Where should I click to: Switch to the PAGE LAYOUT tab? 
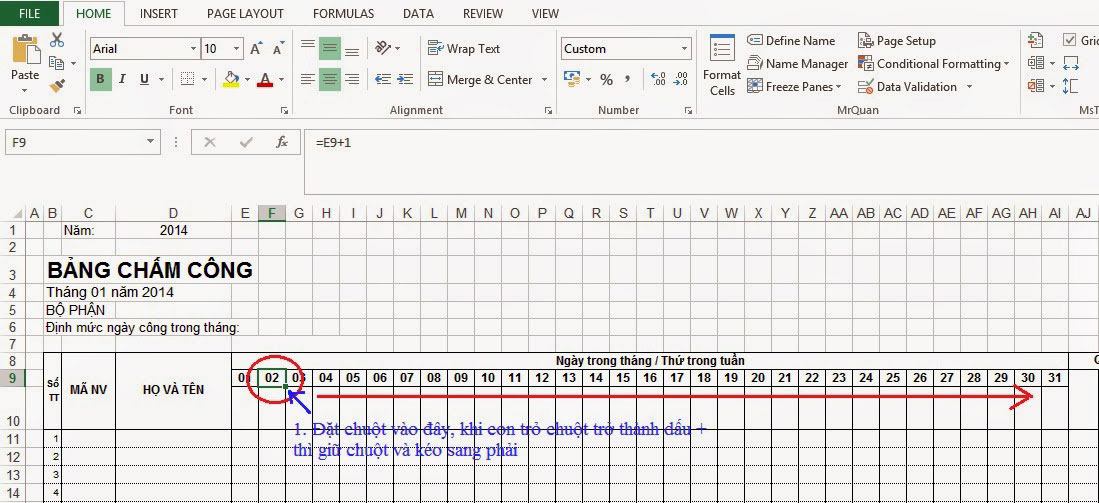[245, 13]
